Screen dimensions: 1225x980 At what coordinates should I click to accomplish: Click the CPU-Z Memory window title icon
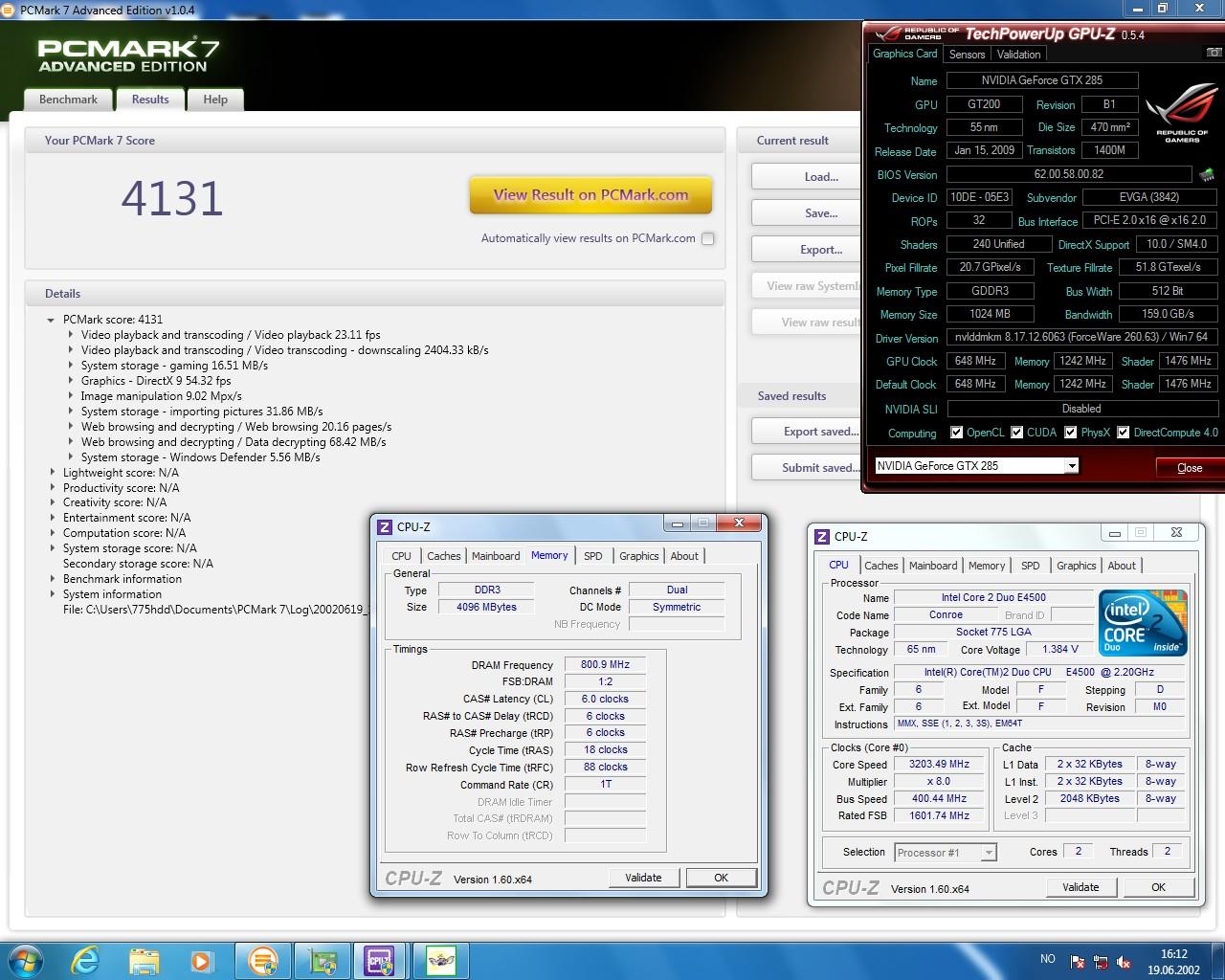385,526
